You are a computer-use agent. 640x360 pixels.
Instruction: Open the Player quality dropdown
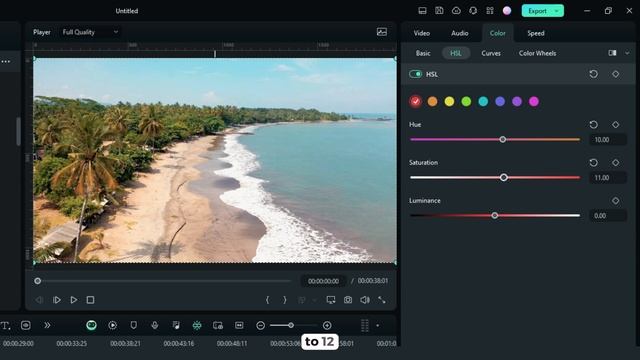point(90,32)
